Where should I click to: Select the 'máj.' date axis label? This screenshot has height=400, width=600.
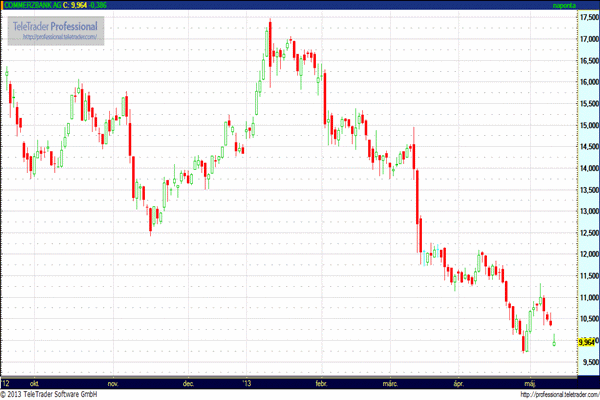coord(528,382)
